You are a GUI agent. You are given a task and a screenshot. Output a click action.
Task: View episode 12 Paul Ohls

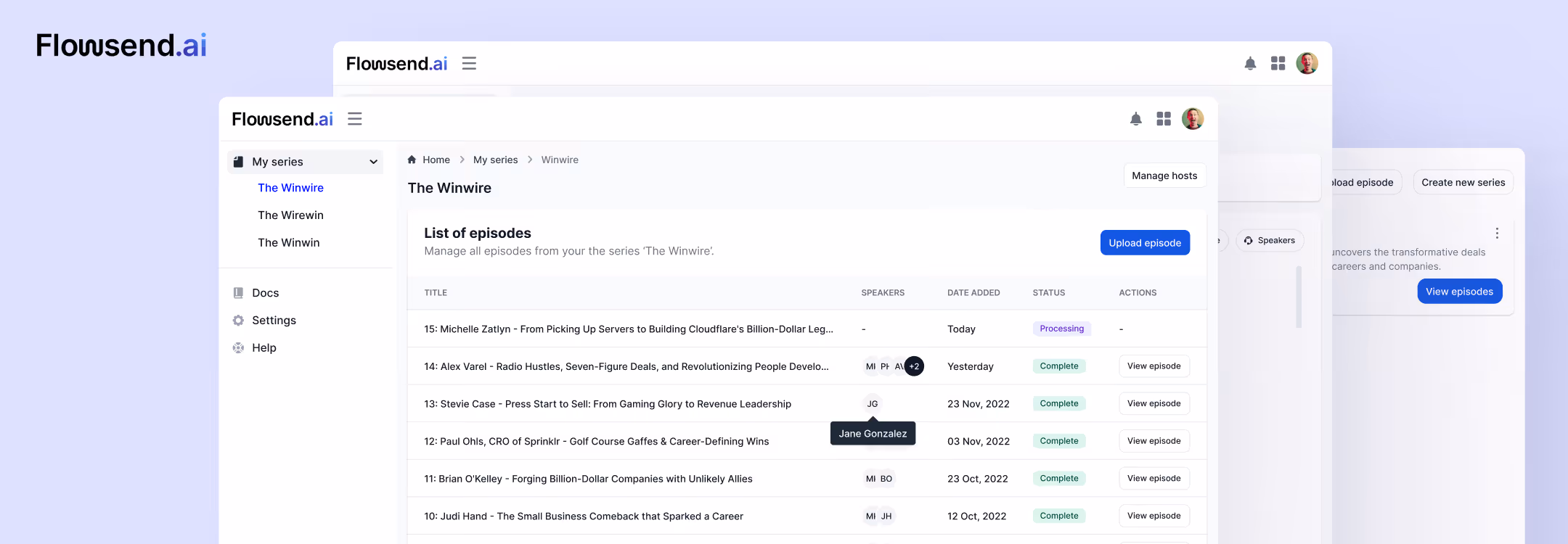[1153, 441]
